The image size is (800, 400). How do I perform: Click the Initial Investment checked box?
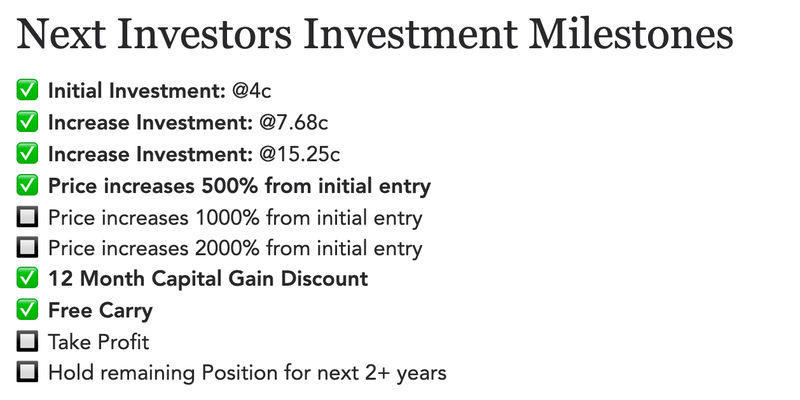pyautogui.click(x=27, y=90)
